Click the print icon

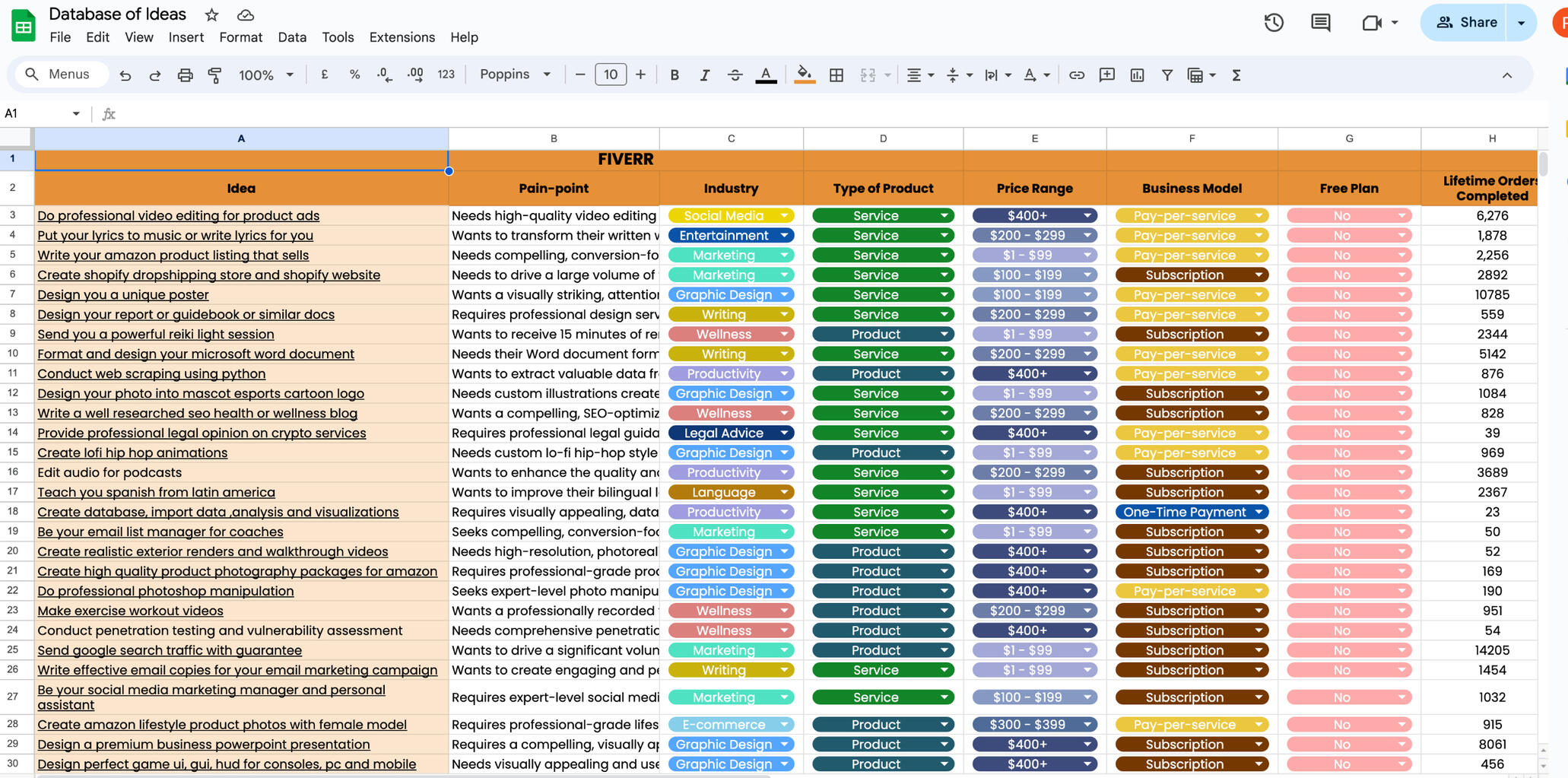pyautogui.click(x=185, y=75)
